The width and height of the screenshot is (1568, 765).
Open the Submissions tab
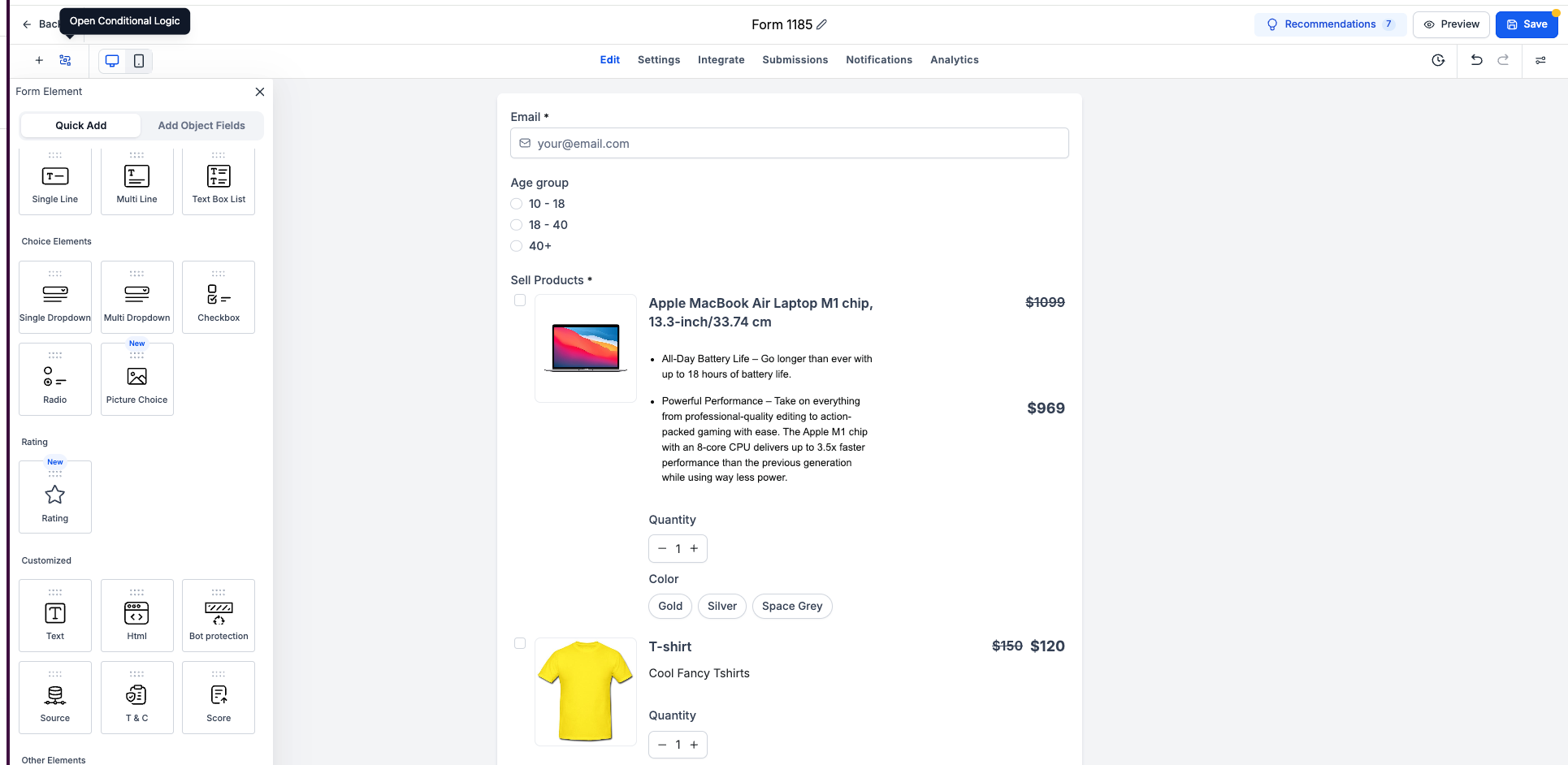[795, 60]
